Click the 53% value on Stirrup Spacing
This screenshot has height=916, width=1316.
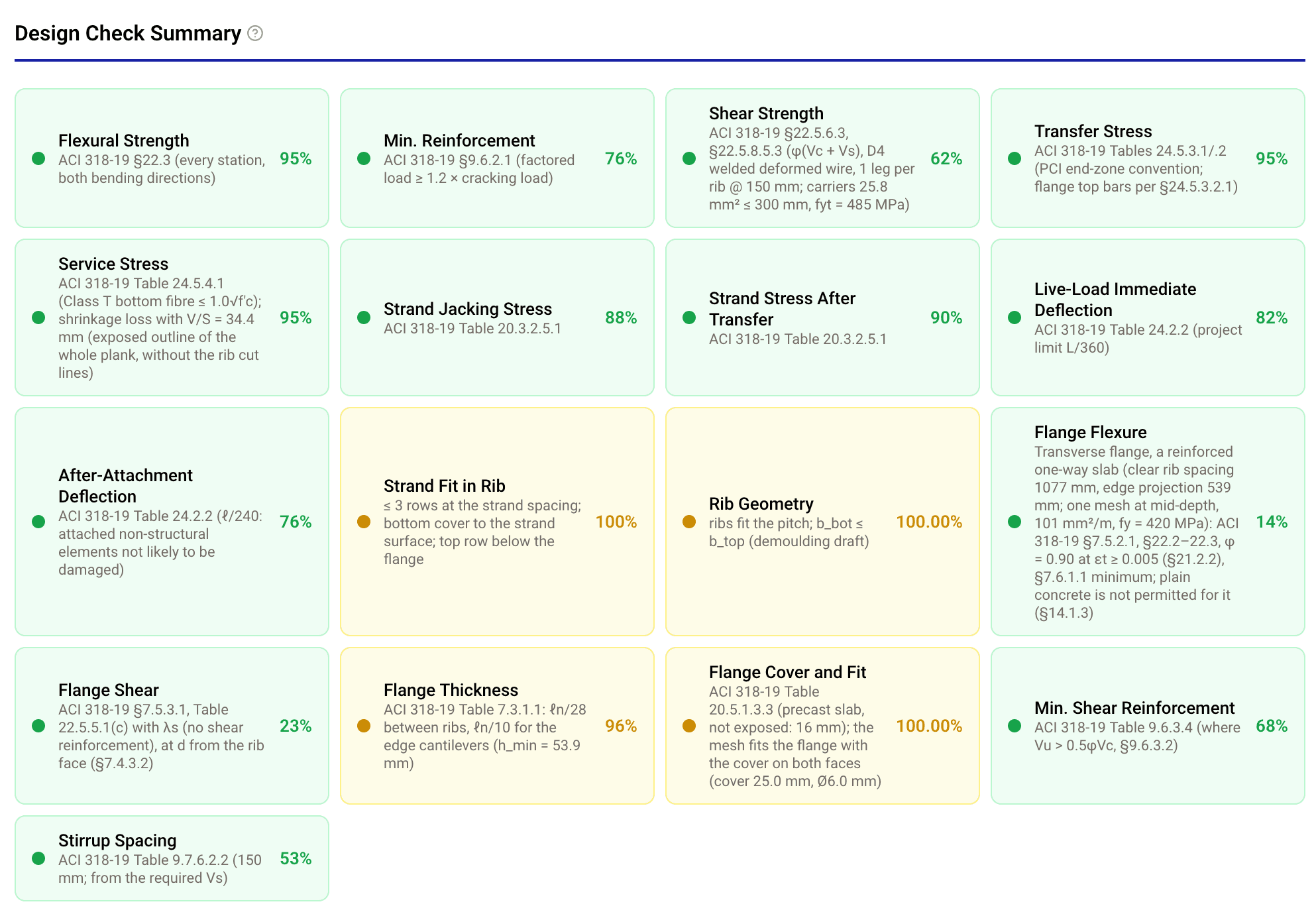[296, 858]
